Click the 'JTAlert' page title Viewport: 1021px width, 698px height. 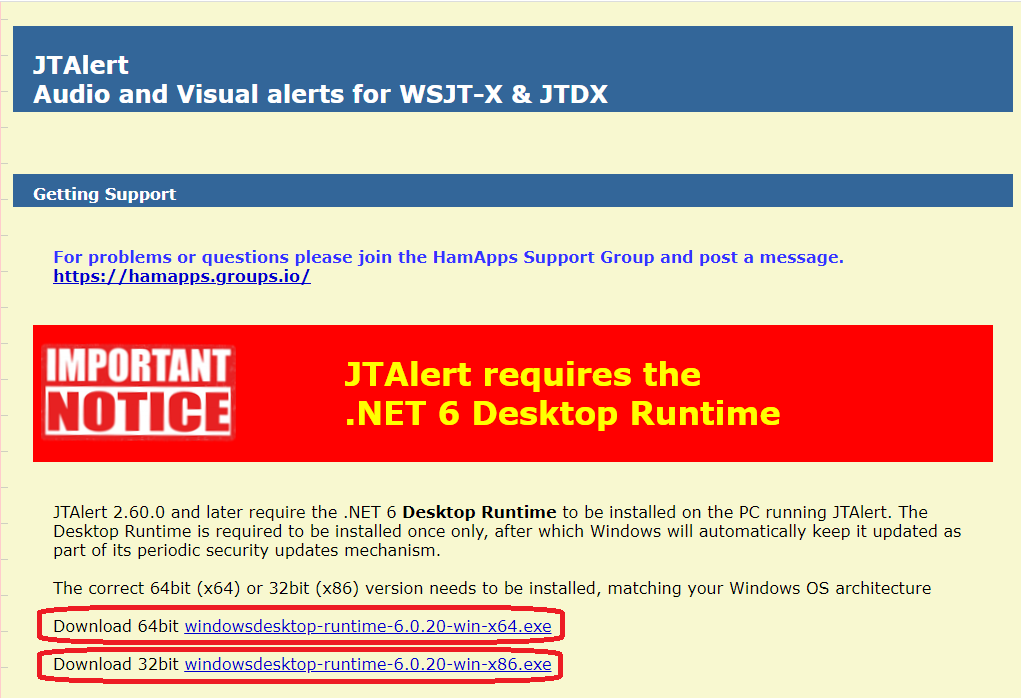[81, 65]
